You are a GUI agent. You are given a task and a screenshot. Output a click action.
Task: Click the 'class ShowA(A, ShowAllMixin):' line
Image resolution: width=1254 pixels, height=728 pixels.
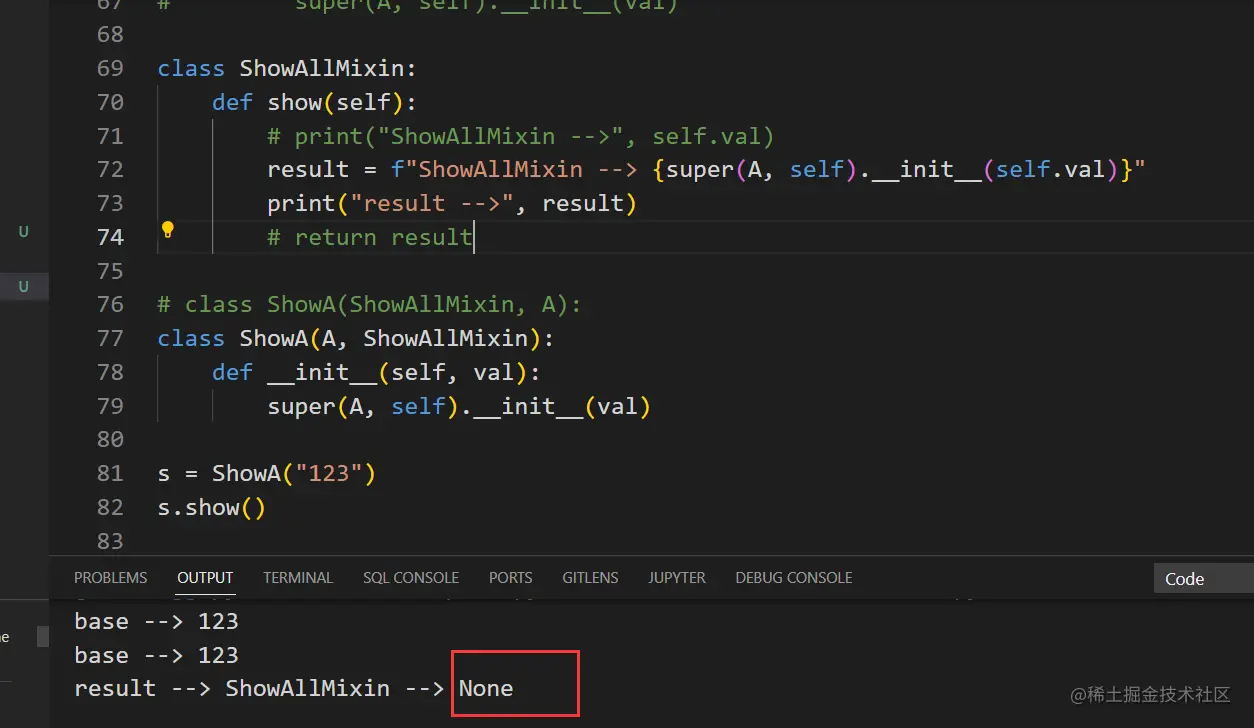356,339
